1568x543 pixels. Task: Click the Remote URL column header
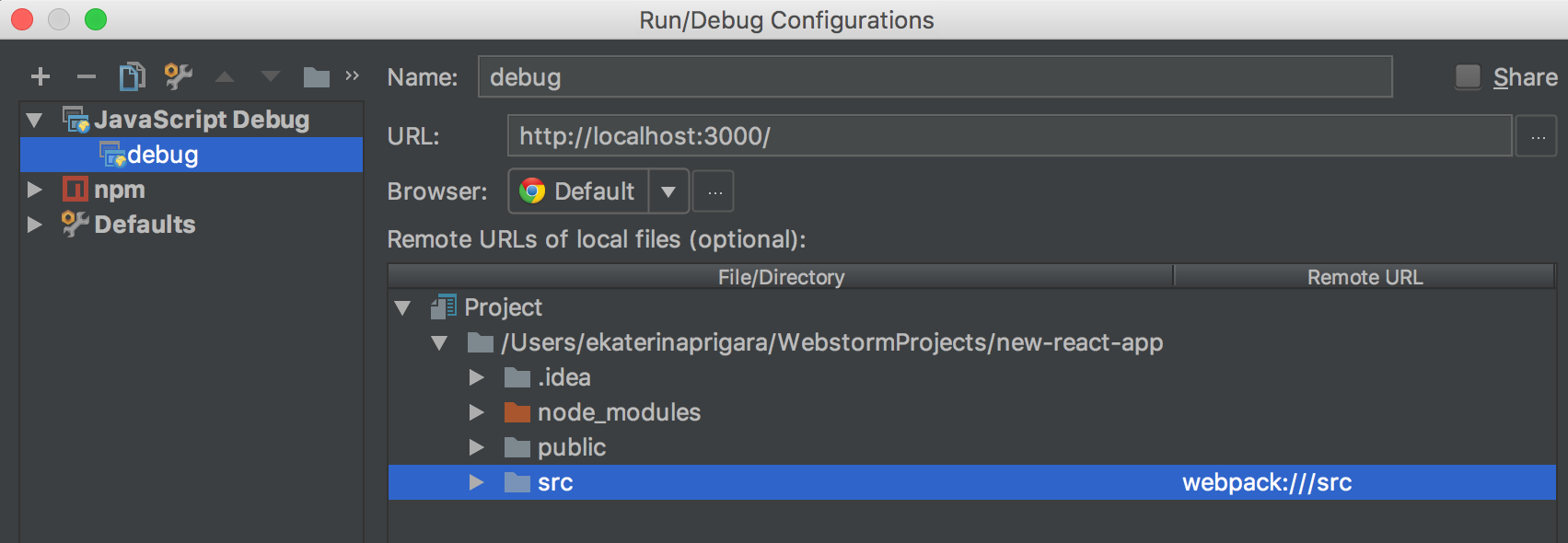click(x=1365, y=276)
